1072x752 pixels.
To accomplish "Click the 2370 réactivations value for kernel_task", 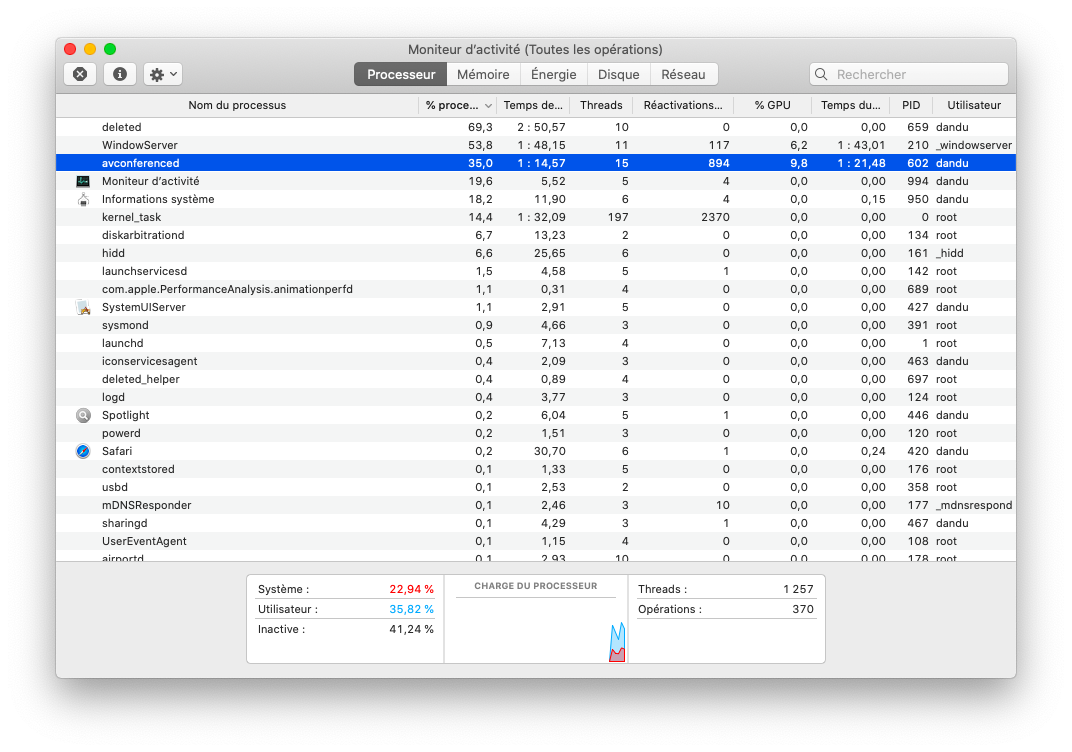I will [x=715, y=217].
